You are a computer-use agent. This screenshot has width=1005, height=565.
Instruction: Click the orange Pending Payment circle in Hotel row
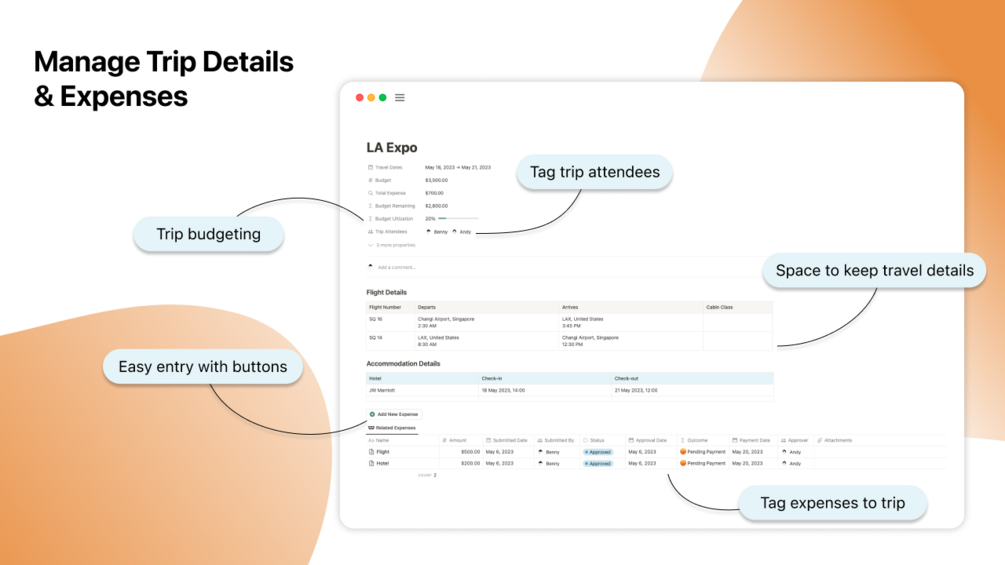point(683,463)
